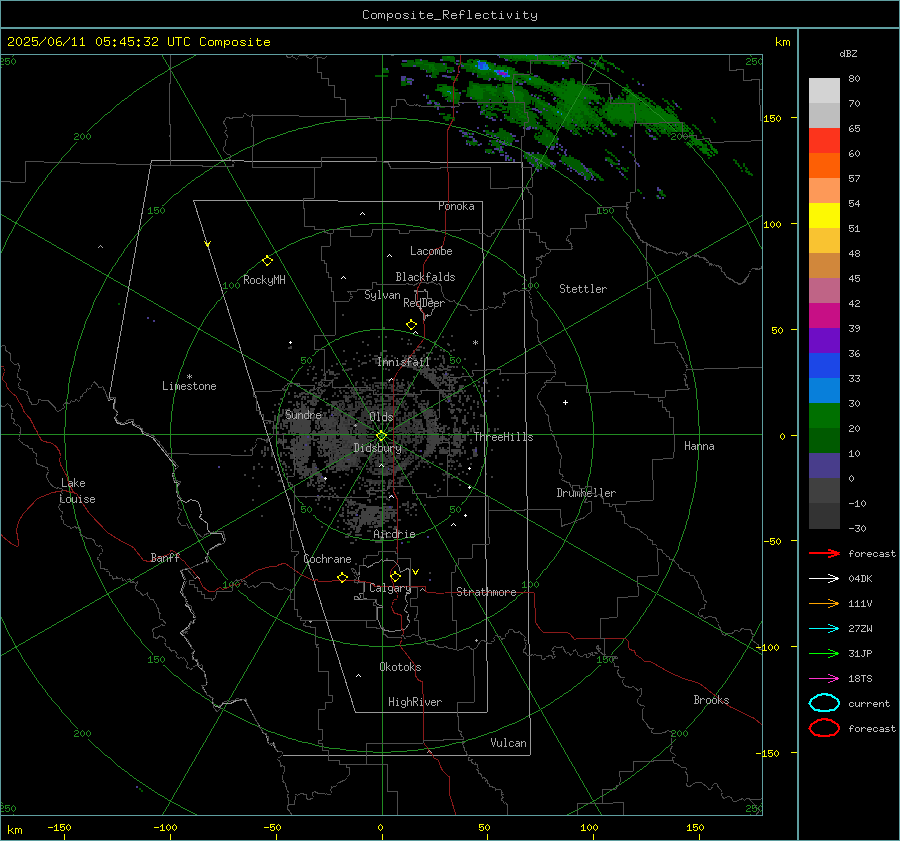This screenshot has width=900, height=841.
Task: Click the 0 tick on bottom axis
Action: pos(380,827)
